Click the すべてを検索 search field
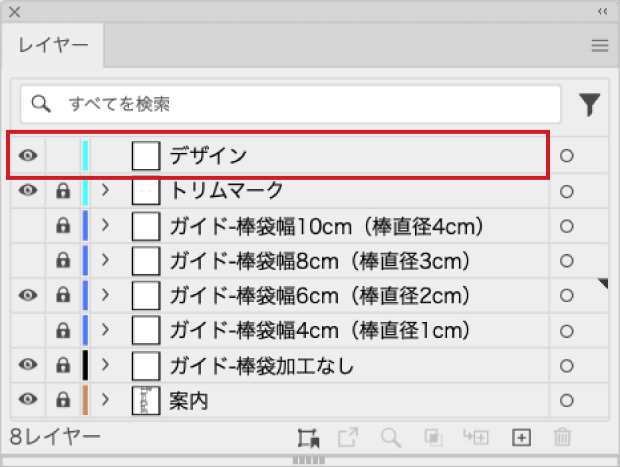 [x=300, y=103]
